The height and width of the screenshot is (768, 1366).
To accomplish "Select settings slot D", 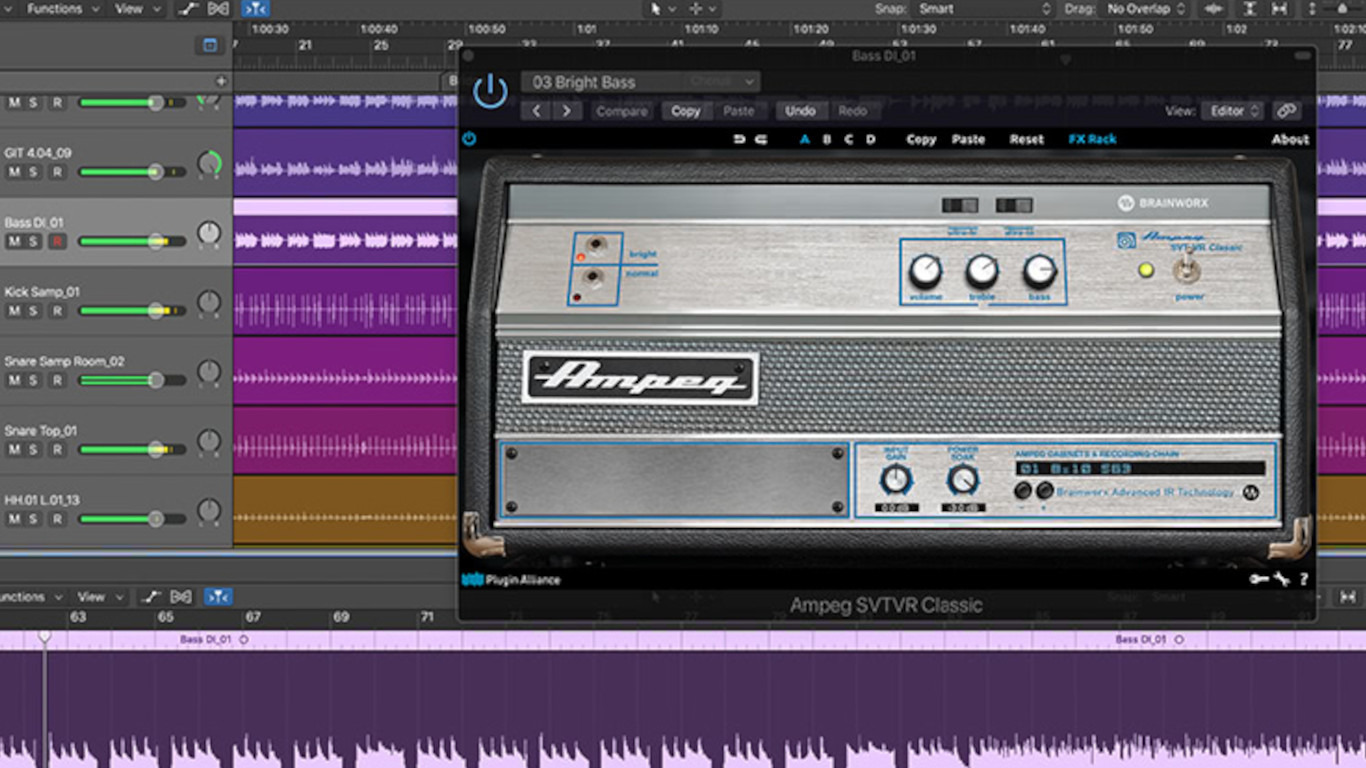I will coord(870,139).
